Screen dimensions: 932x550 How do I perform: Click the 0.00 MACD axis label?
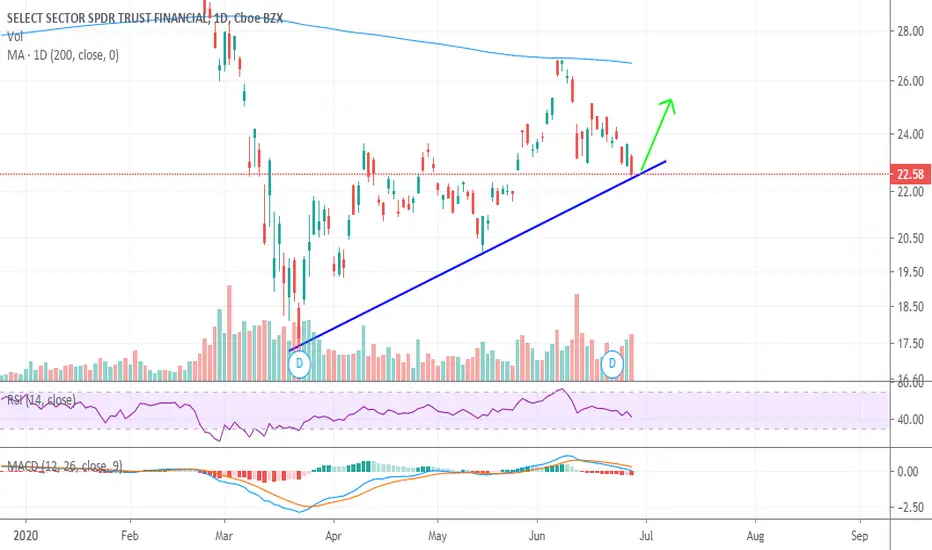coord(908,472)
